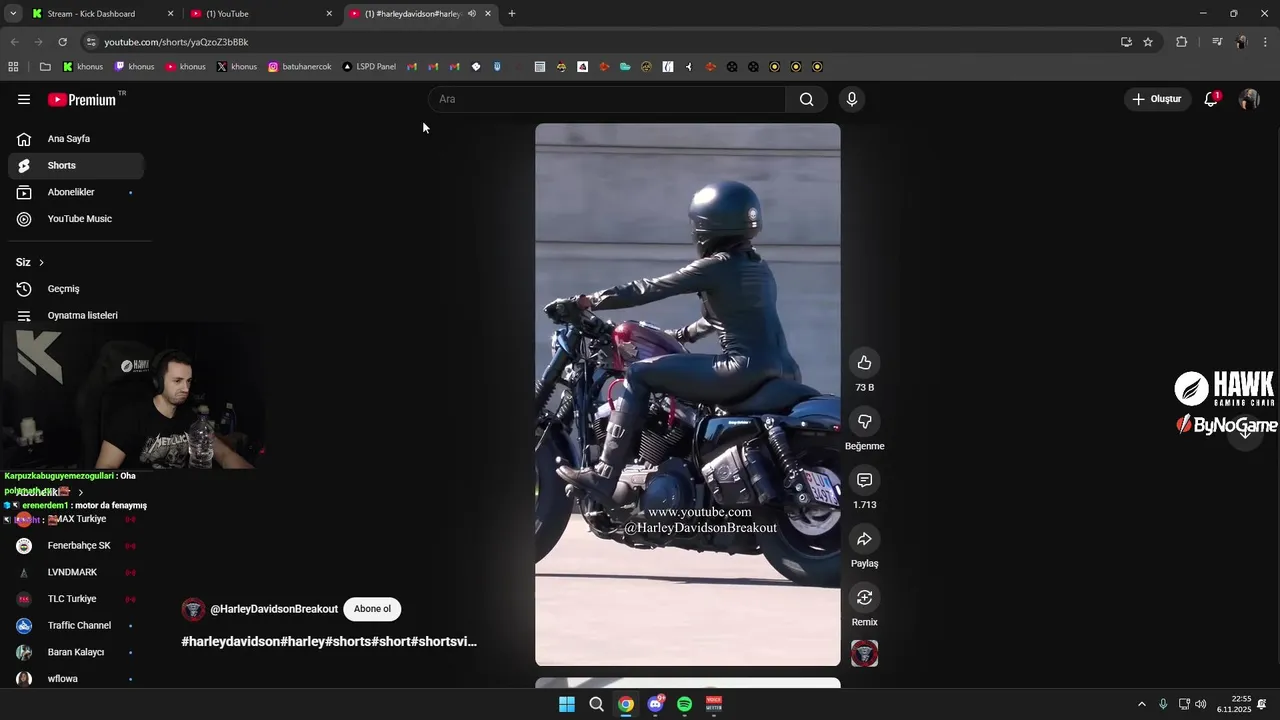
Task: Dislike the short with thumbs-down icon
Action: click(x=865, y=422)
